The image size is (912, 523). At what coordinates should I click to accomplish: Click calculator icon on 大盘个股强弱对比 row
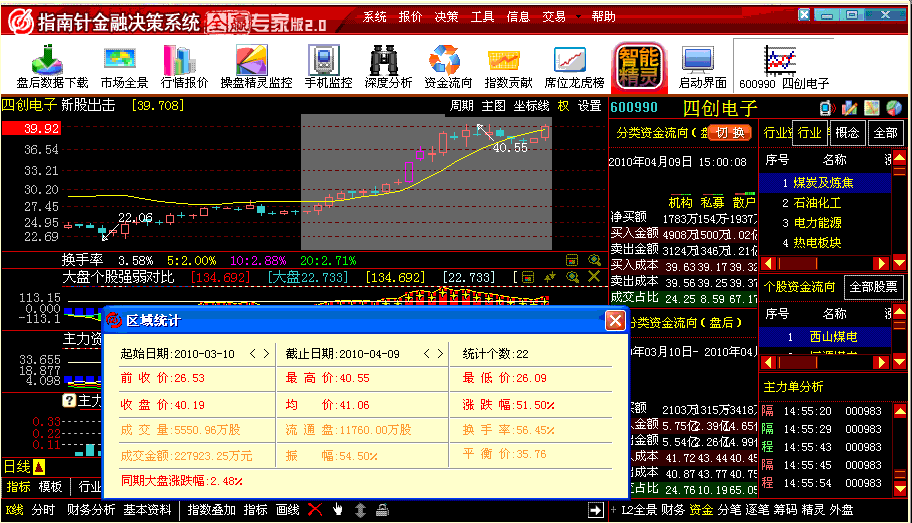click(528, 277)
